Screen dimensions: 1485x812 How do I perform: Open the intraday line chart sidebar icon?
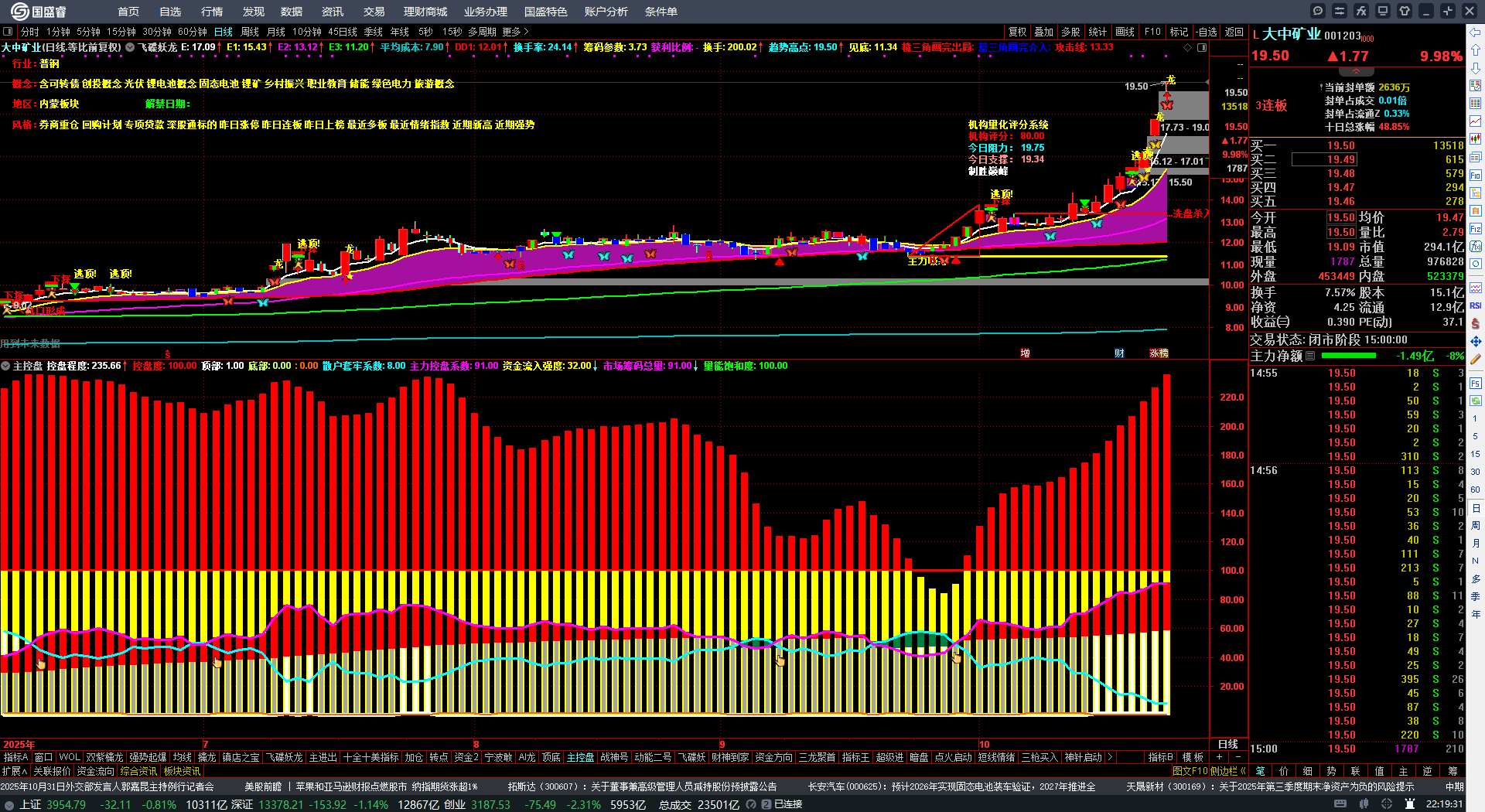[x=1476, y=121]
